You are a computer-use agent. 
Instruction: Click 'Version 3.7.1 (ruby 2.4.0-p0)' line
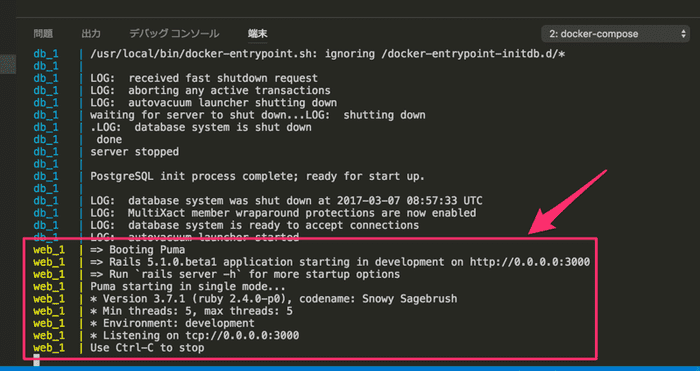point(274,299)
